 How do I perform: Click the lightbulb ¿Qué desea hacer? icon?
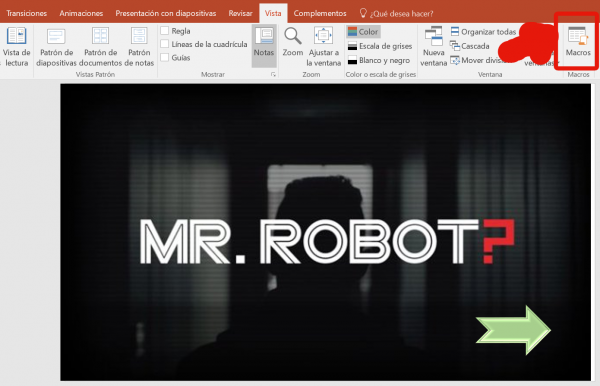click(x=363, y=13)
